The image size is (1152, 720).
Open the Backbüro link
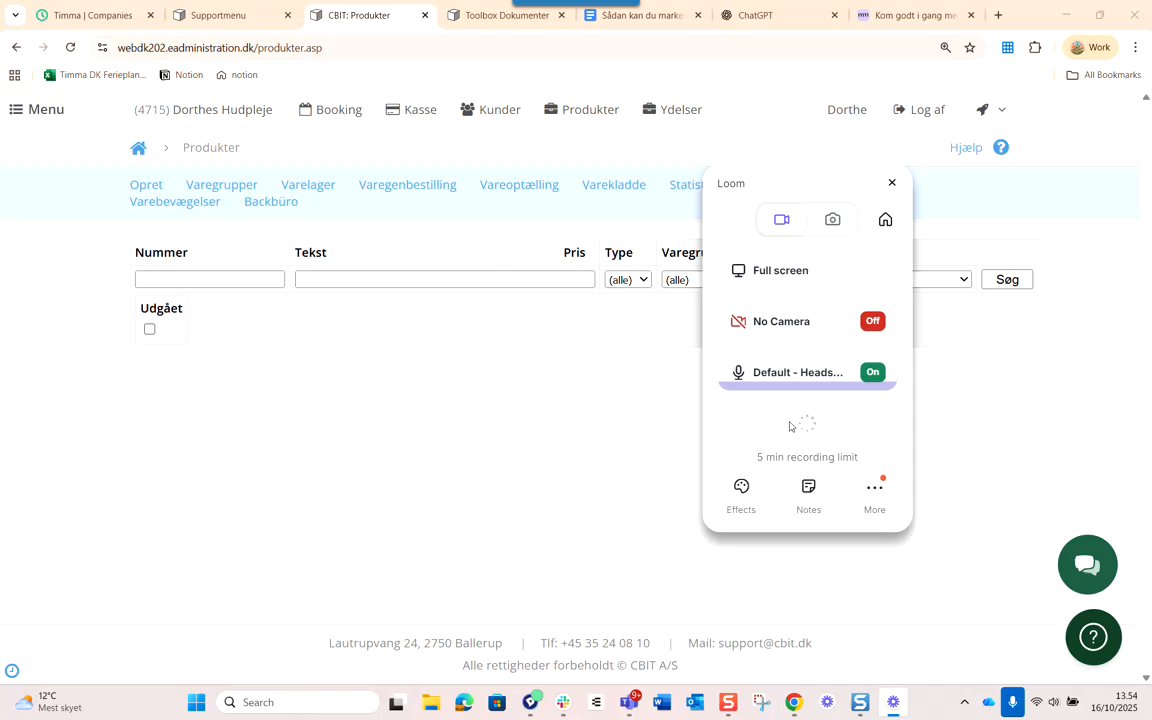click(x=270, y=201)
